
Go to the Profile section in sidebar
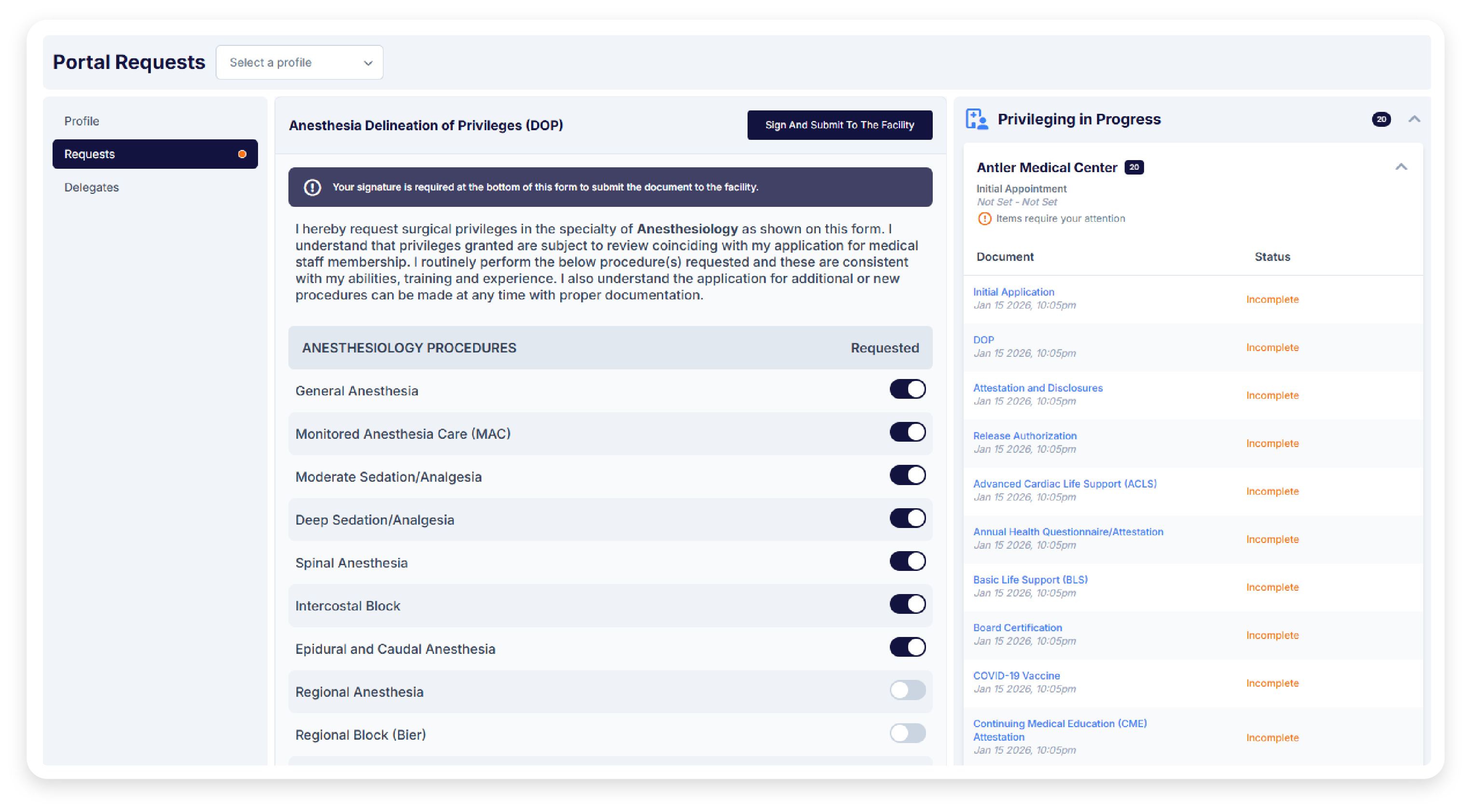click(82, 121)
